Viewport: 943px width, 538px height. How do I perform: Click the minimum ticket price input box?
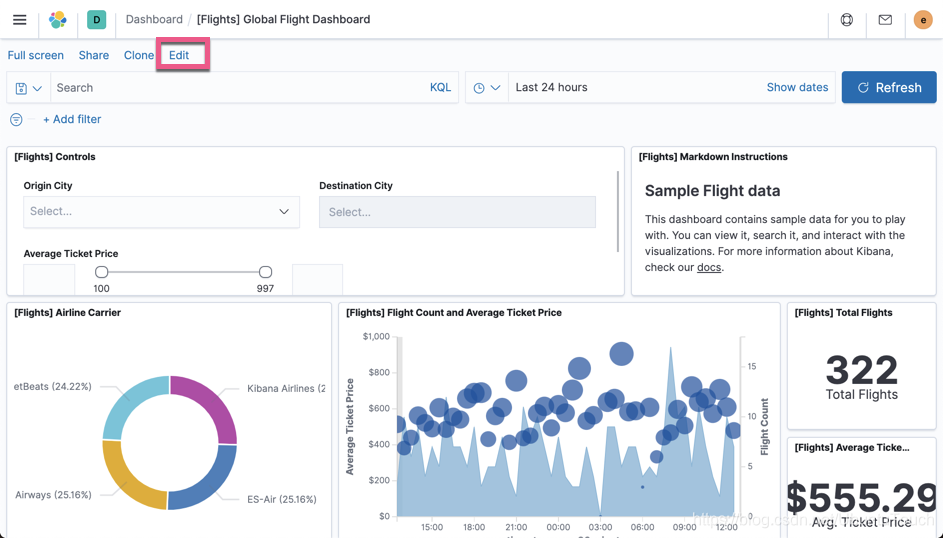(49, 280)
